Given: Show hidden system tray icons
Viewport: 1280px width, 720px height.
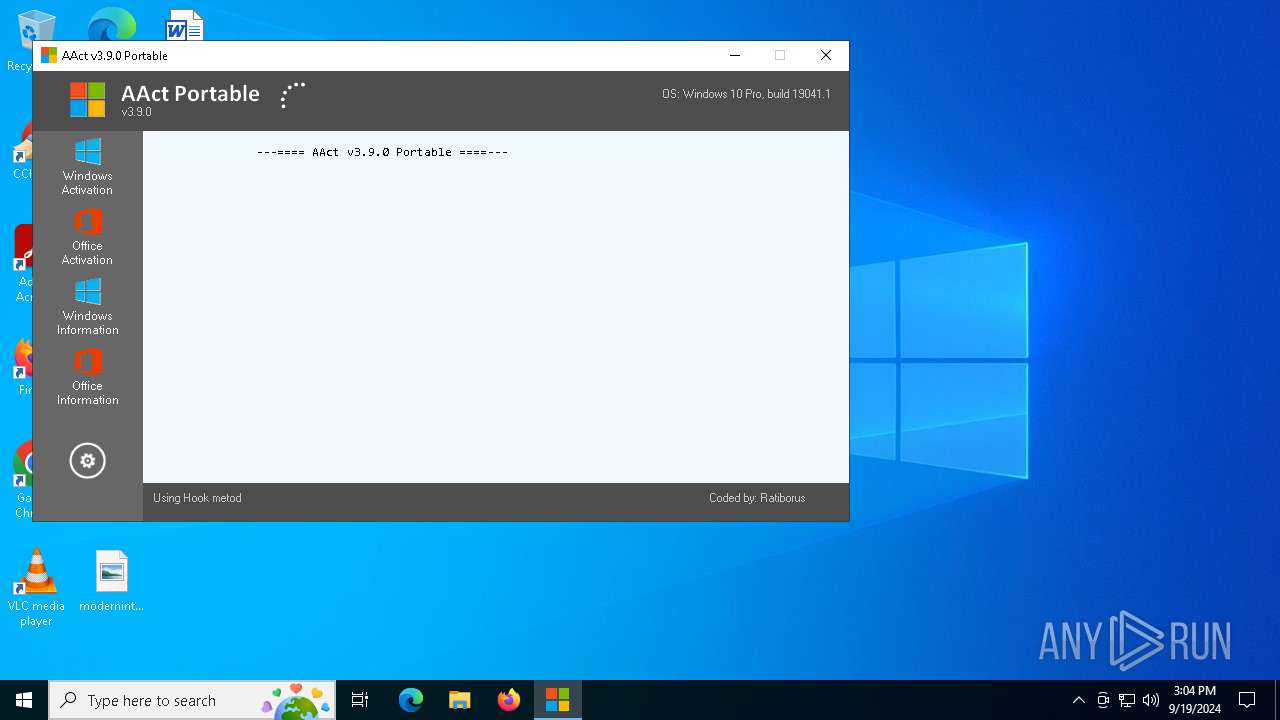Looking at the screenshot, I should coord(1078,700).
